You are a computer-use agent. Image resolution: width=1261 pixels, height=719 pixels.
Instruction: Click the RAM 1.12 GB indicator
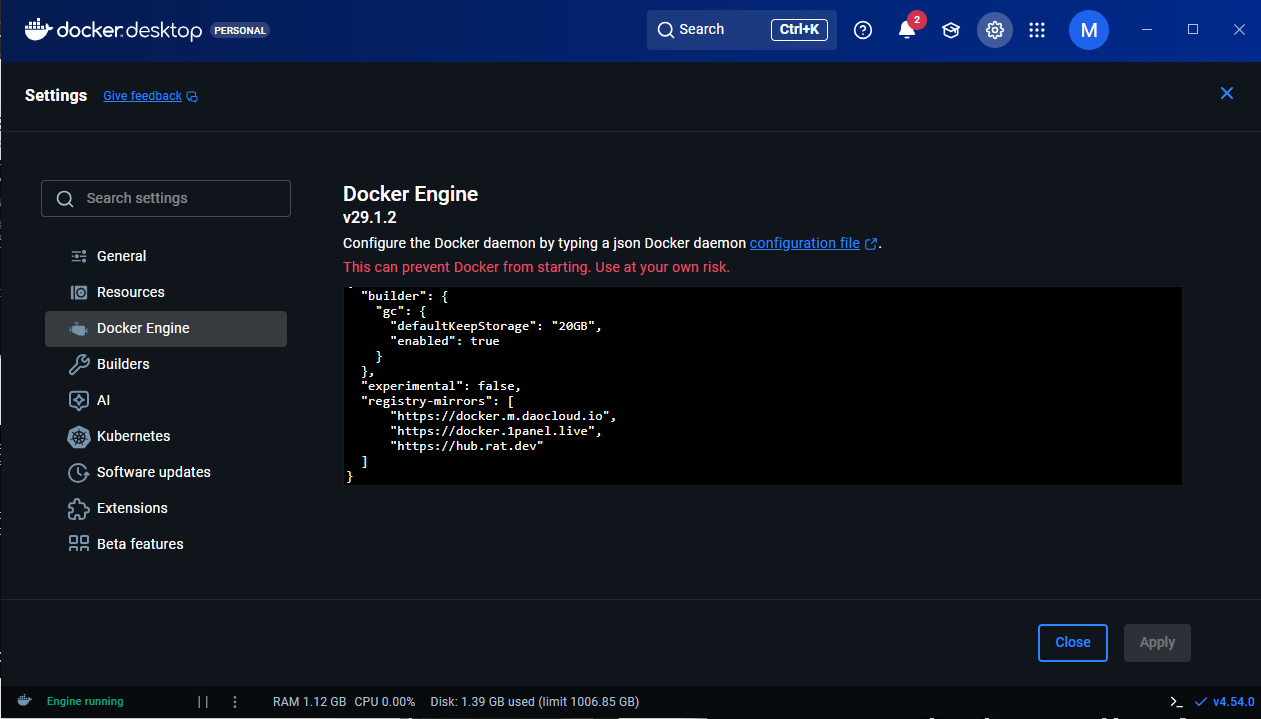pyautogui.click(x=310, y=702)
